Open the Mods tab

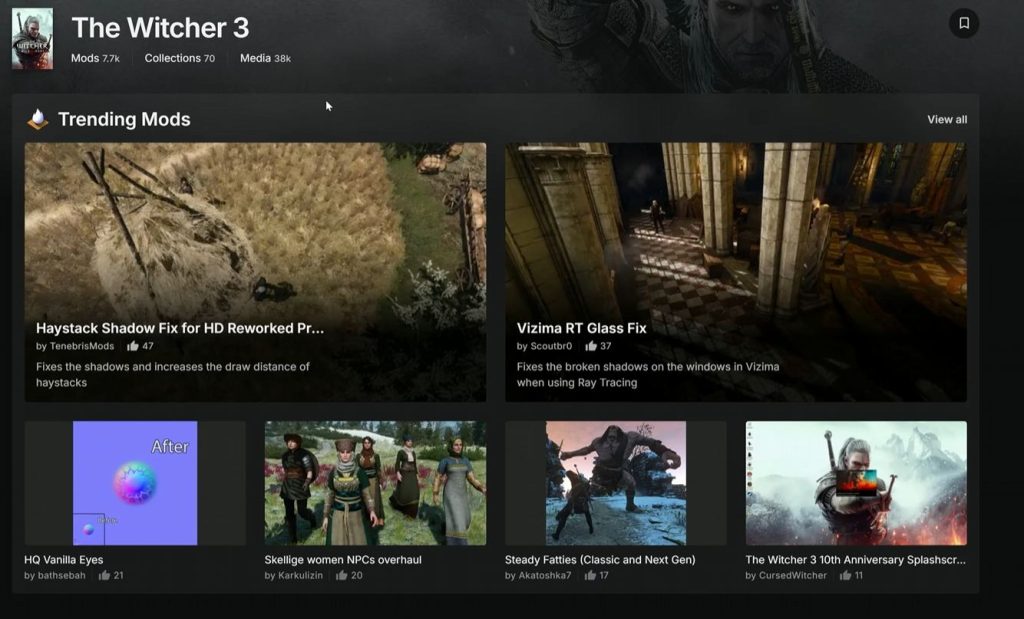tap(95, 58)
